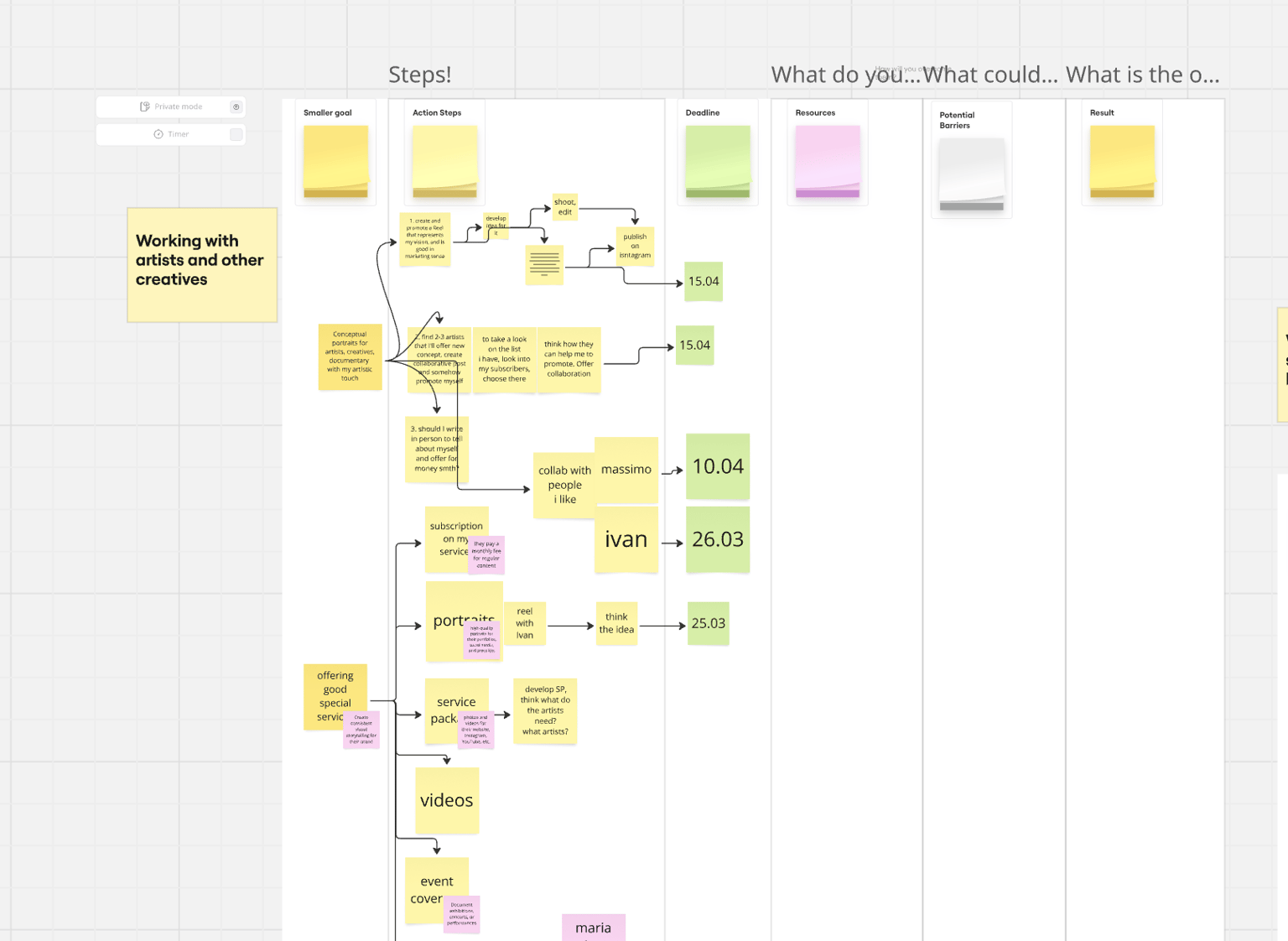Click the Timer stopwatch icon
Viewport: 1288px width, 941px height.
pos(158,134)
